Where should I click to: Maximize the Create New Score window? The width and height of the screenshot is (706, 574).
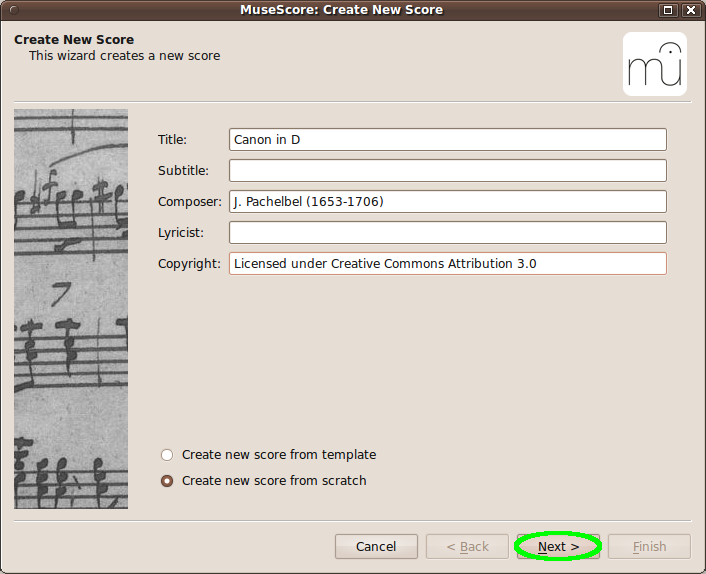coord(668,10)
